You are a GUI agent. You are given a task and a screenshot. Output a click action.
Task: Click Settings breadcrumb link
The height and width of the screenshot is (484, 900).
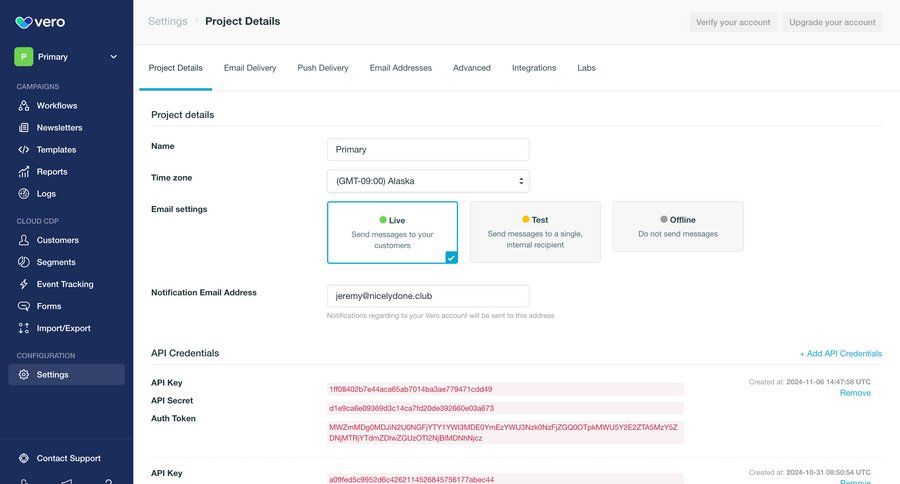(168, 21)
